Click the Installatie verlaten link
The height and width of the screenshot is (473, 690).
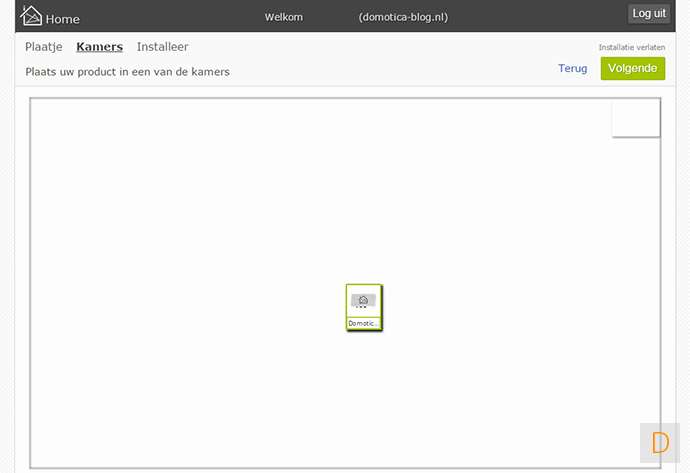pos(632,47)
